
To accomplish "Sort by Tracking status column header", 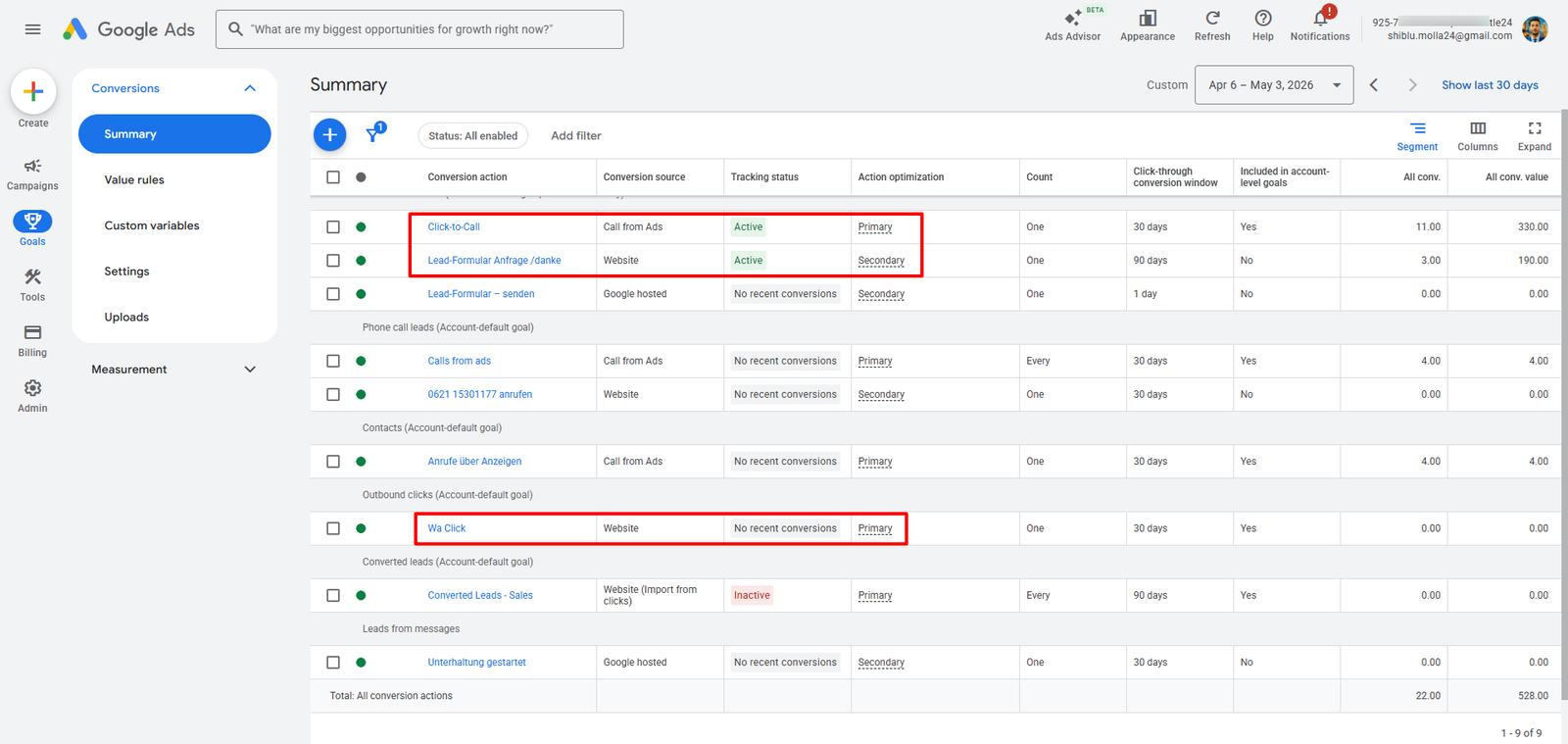I will point(764,177).
